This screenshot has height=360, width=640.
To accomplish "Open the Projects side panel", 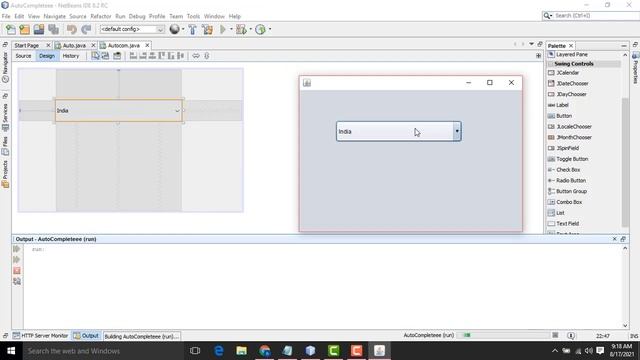I will pyautogui.click(x=5, y=173).
